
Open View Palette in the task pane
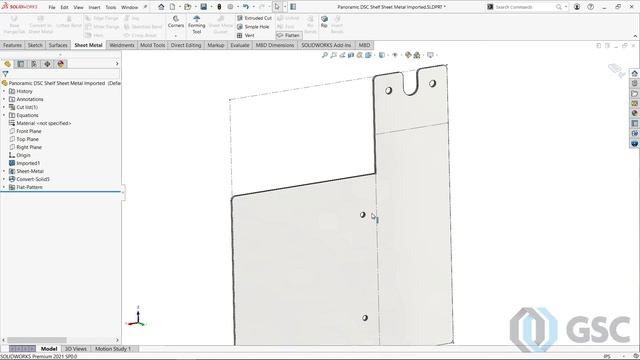point(634,104)
